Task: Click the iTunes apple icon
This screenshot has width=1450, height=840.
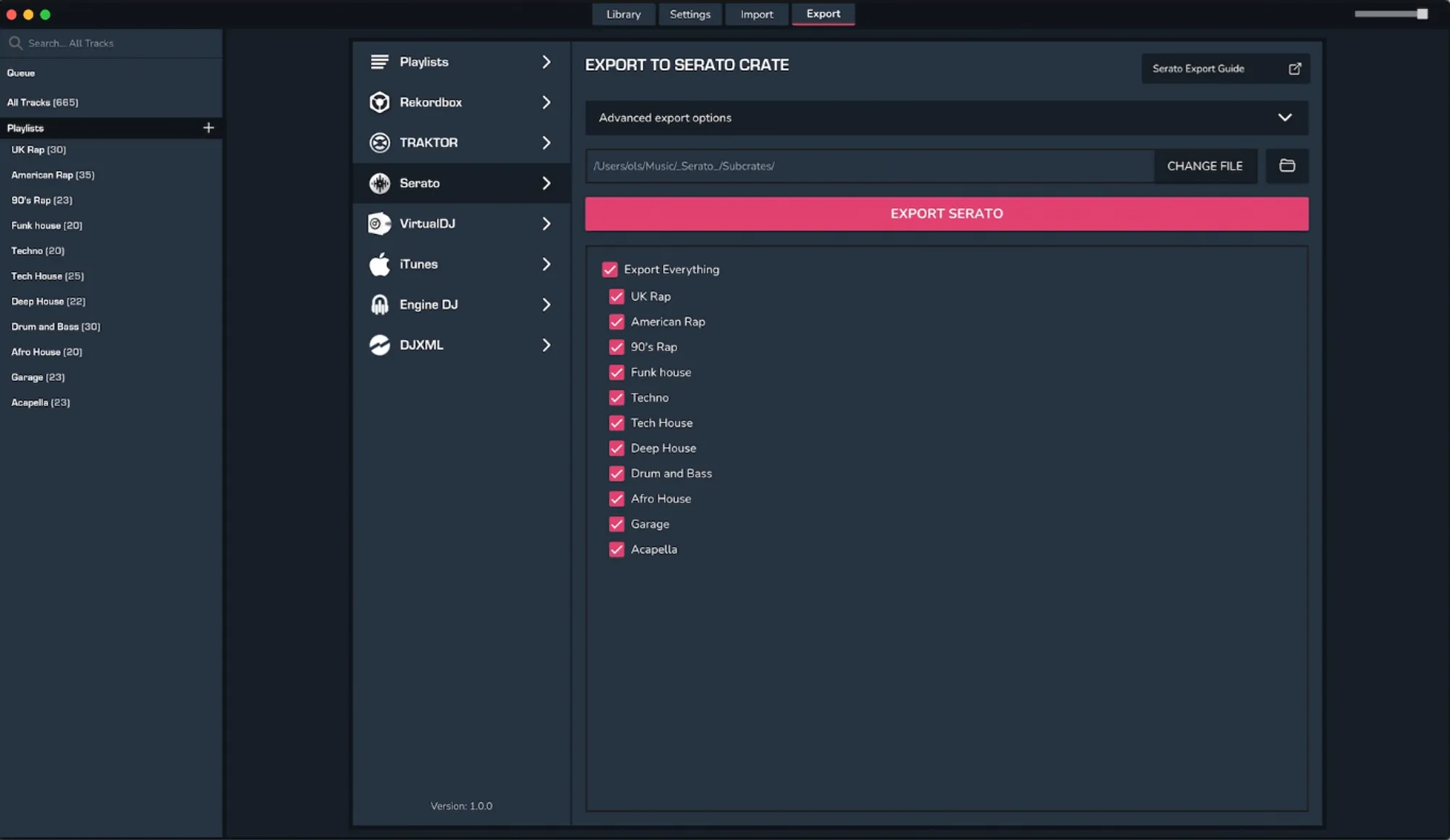Action: point(379,265)
